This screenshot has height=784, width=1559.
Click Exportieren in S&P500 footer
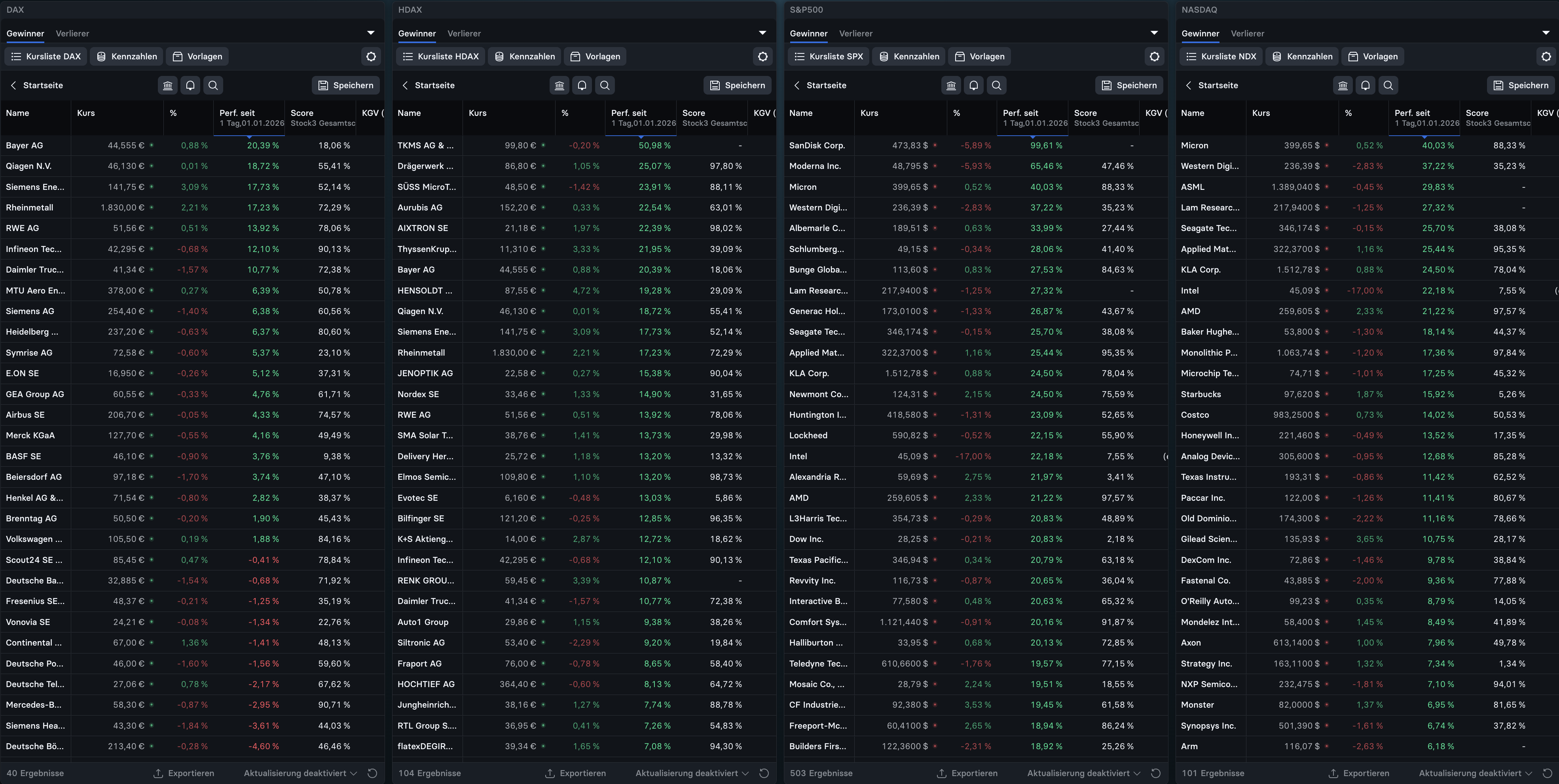click(x=967, y=773)
